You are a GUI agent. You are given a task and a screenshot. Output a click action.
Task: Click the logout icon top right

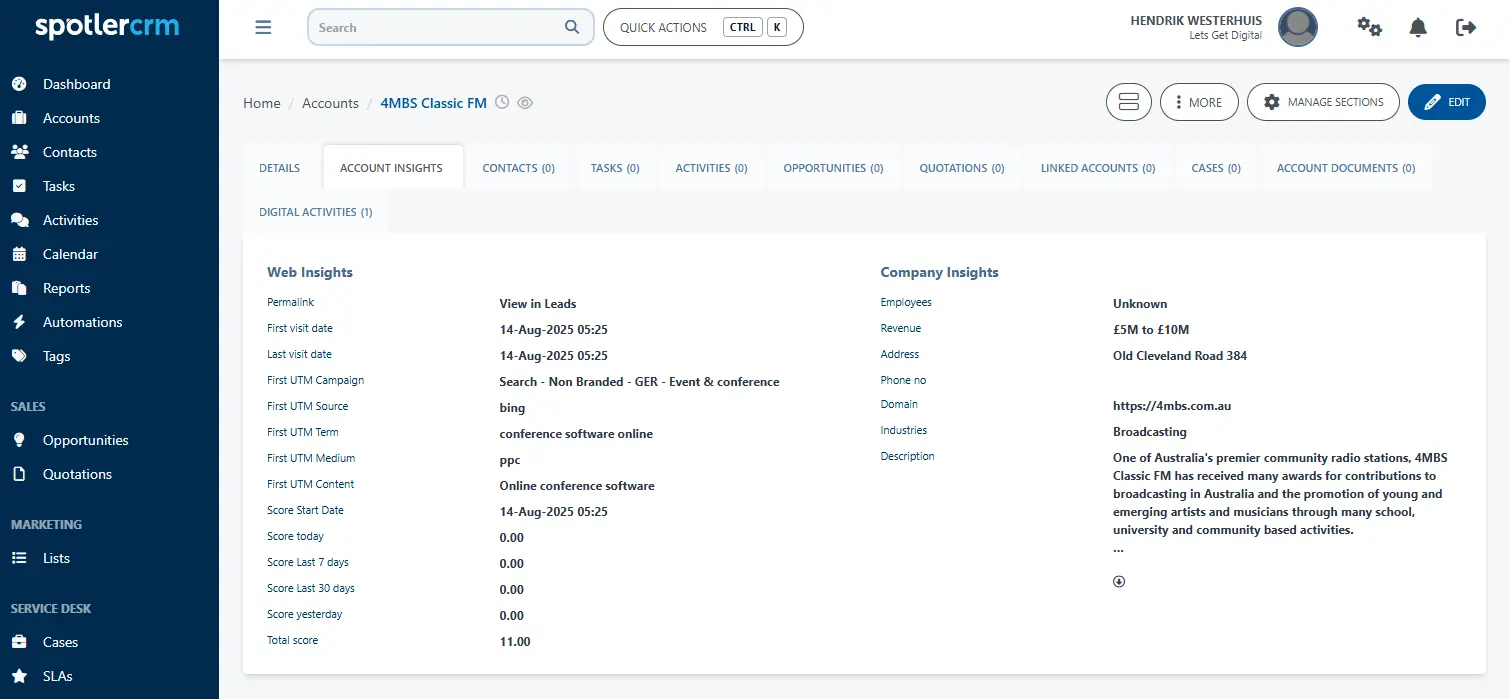[1465, 27]
